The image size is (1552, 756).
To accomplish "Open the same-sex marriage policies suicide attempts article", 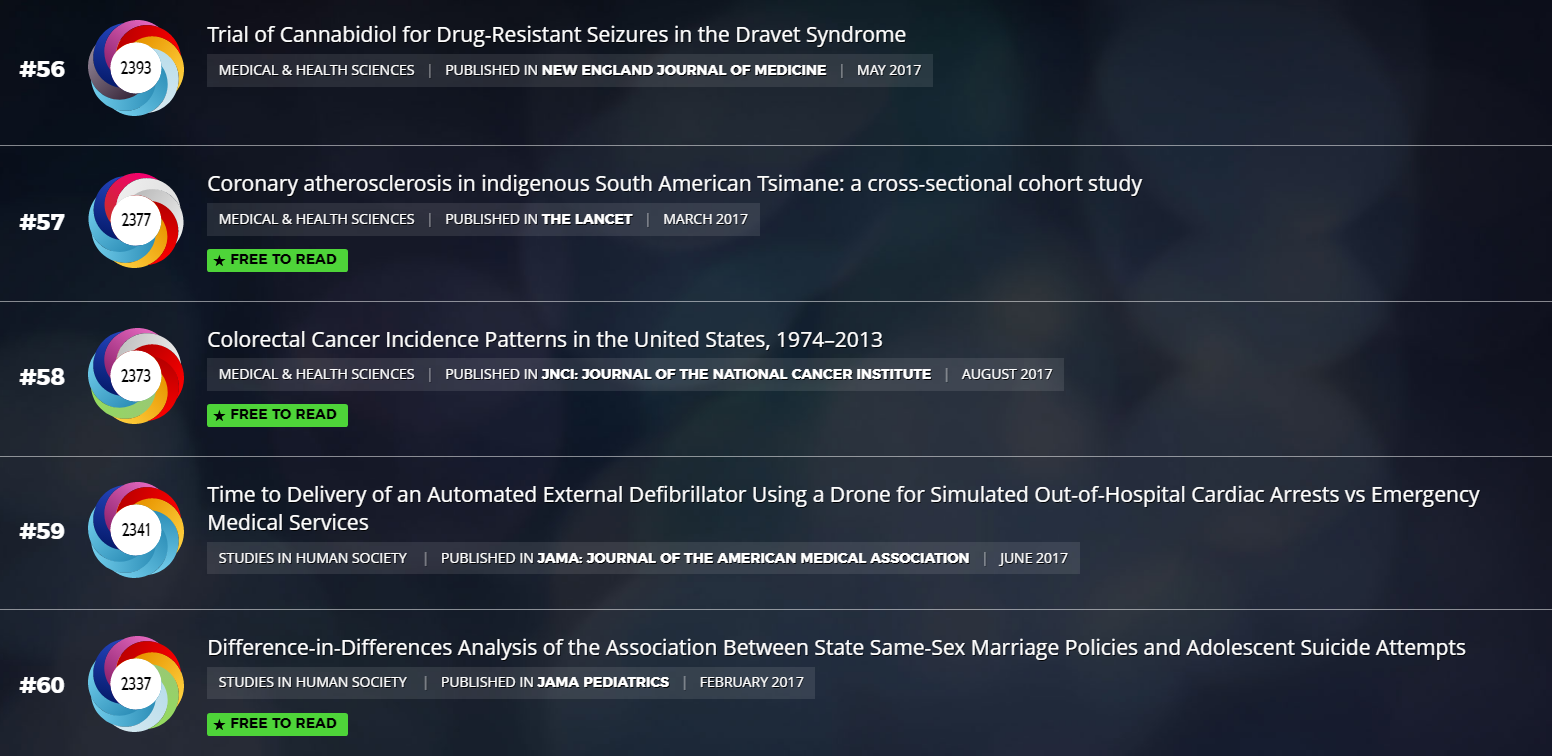I will coord(836,648).
